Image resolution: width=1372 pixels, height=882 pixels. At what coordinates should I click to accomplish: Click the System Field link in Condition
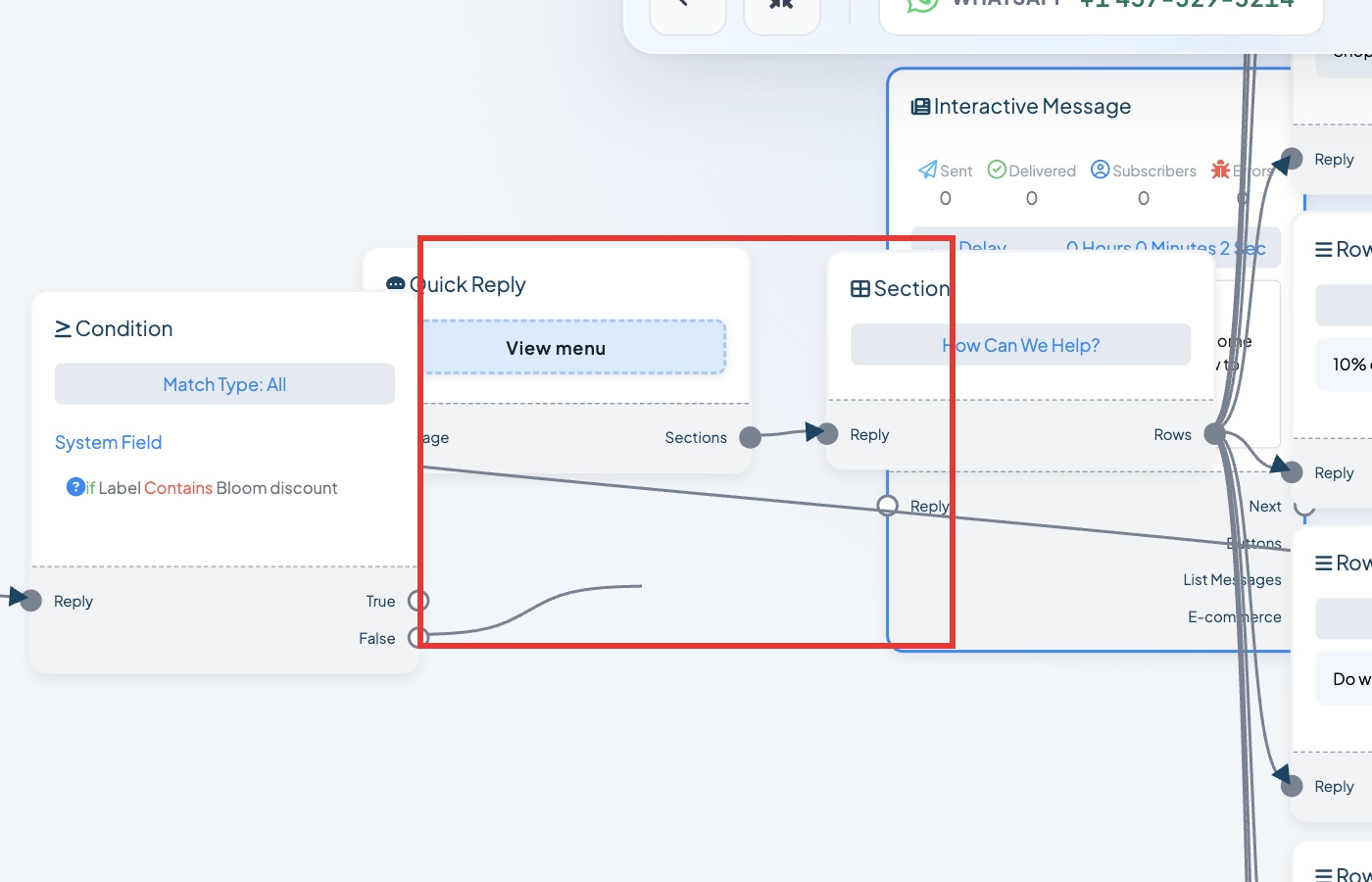[108, 442]
